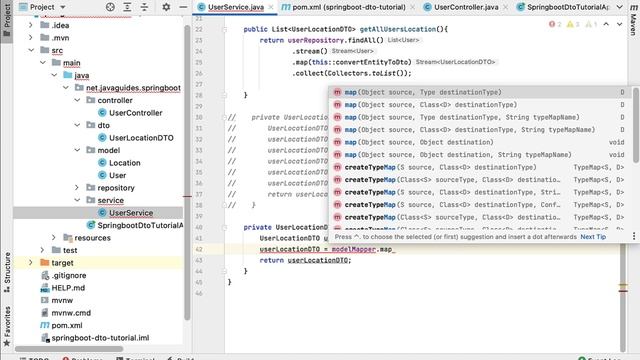640x360 pixels.
Task: Click the Collapse All icon in Project panel
Action: tap(144, 7)
